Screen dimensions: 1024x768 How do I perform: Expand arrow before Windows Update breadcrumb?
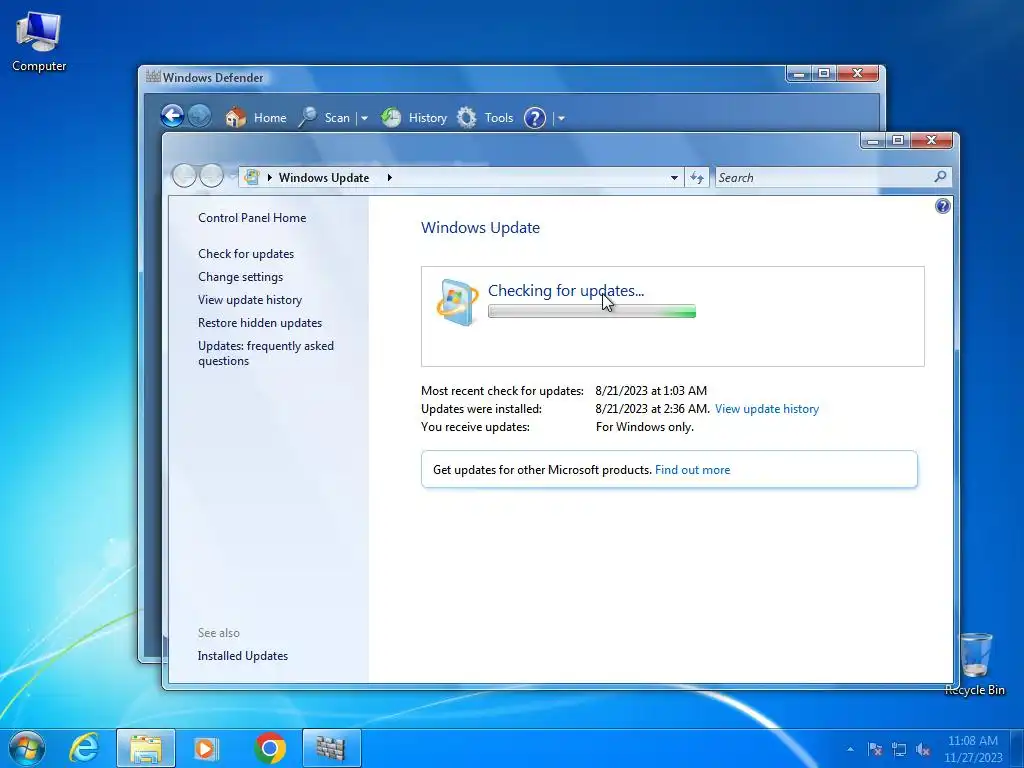tap(270, 177)
